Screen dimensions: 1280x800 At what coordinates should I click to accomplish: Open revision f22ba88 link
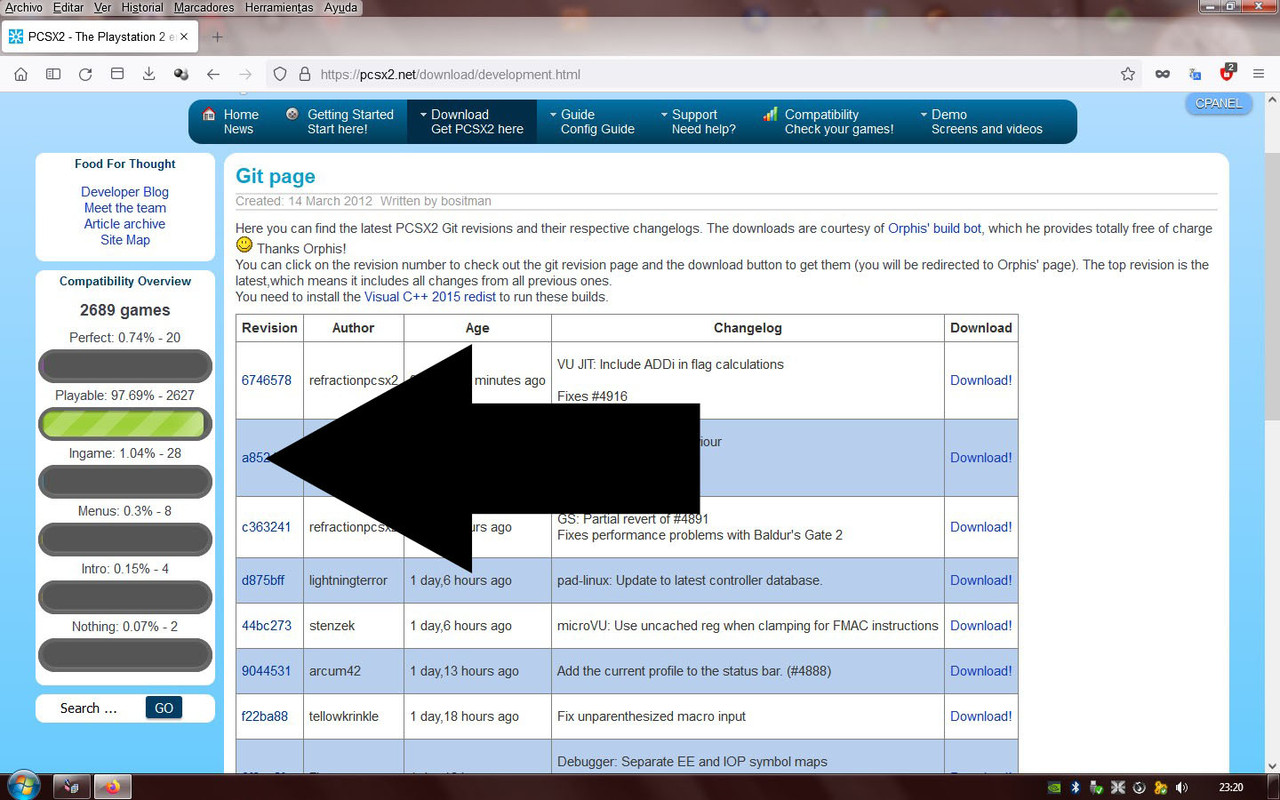pos(265,716)
